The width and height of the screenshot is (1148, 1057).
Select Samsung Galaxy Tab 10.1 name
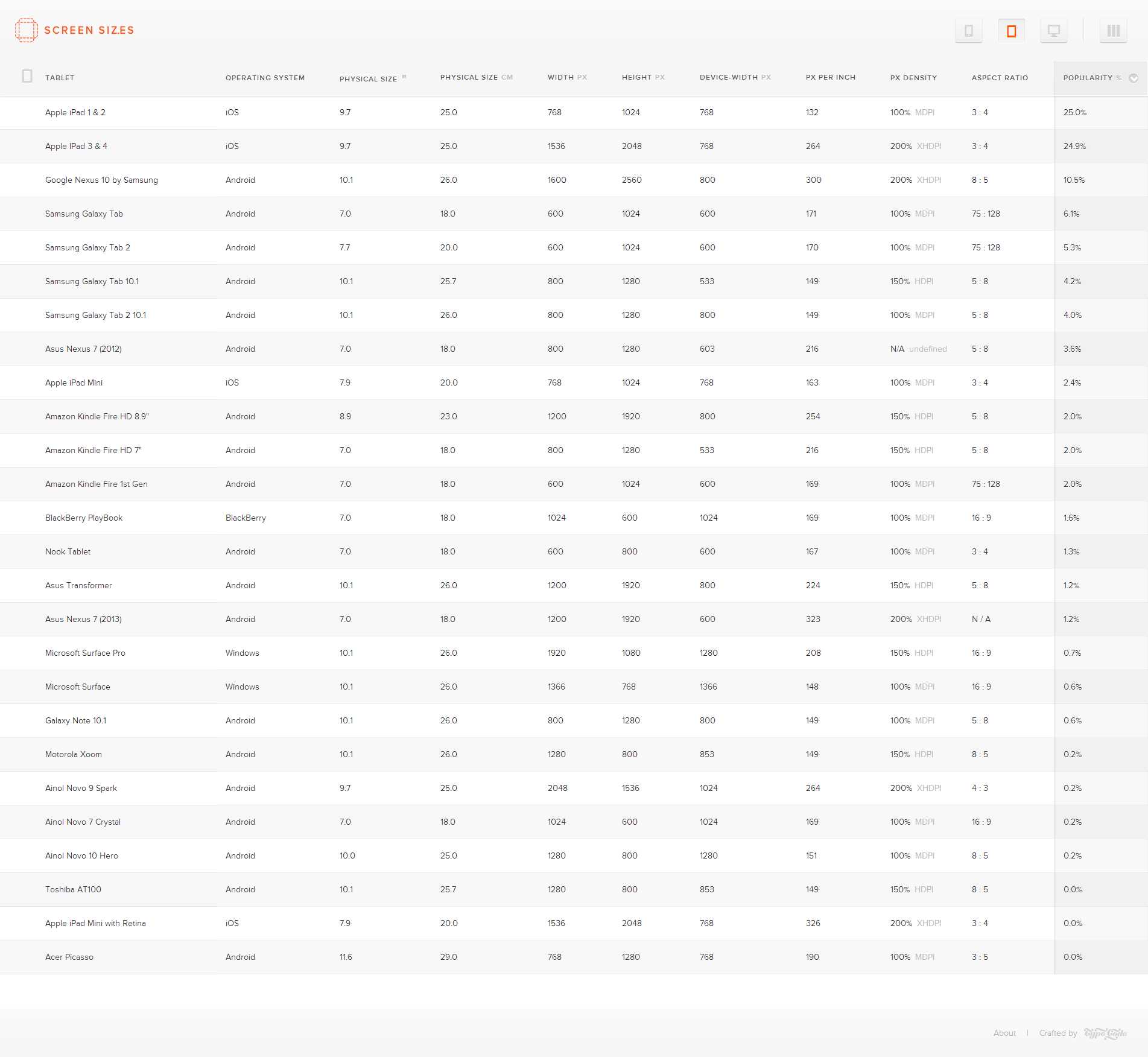point(92,281)
